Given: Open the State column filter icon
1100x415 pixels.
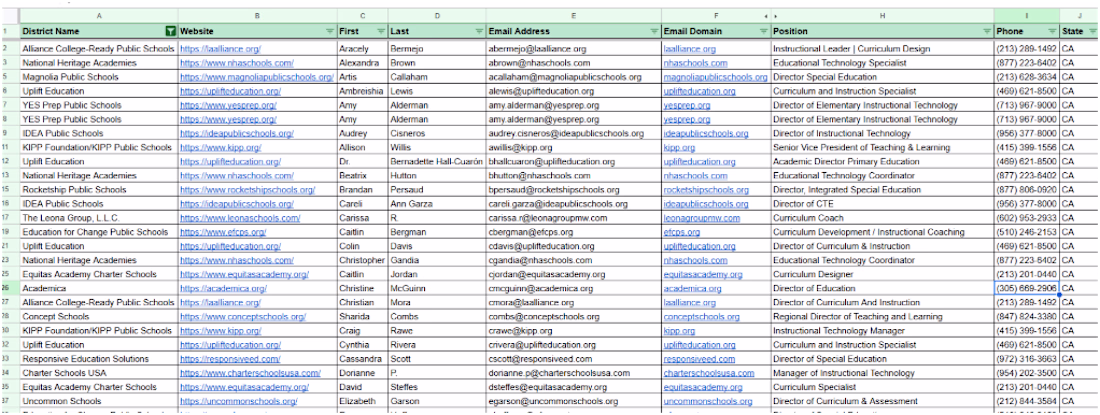Looking at the screenshot, I should [1093, 32].
